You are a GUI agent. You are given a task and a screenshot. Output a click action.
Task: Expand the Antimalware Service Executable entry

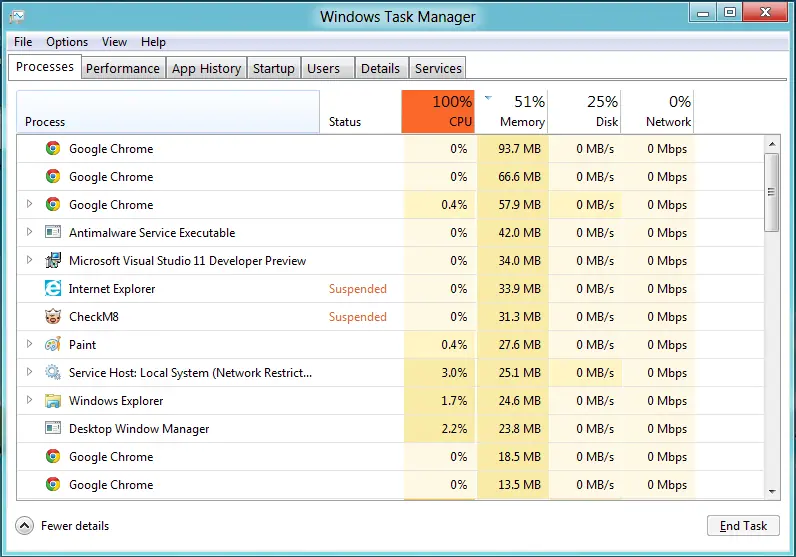(x=29, y=232)
